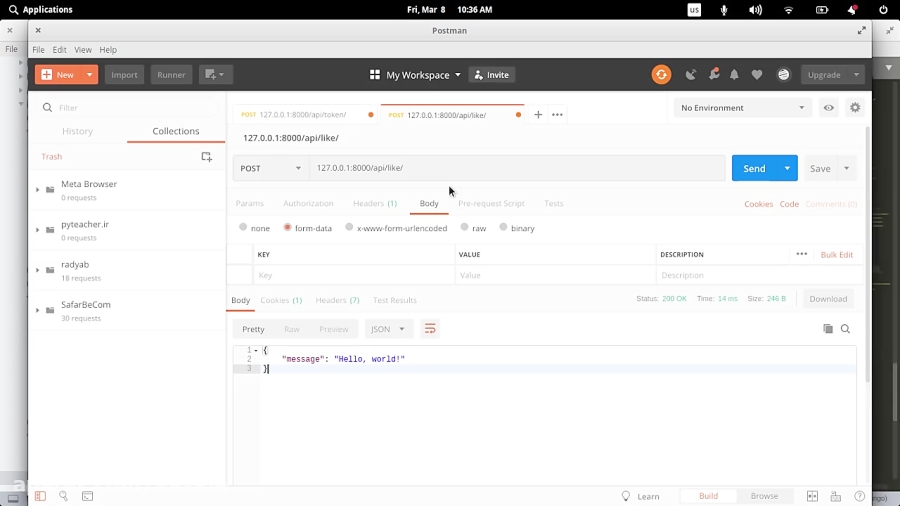Open the Postman console icon
The image size is (900, 506).
[87, 496]
